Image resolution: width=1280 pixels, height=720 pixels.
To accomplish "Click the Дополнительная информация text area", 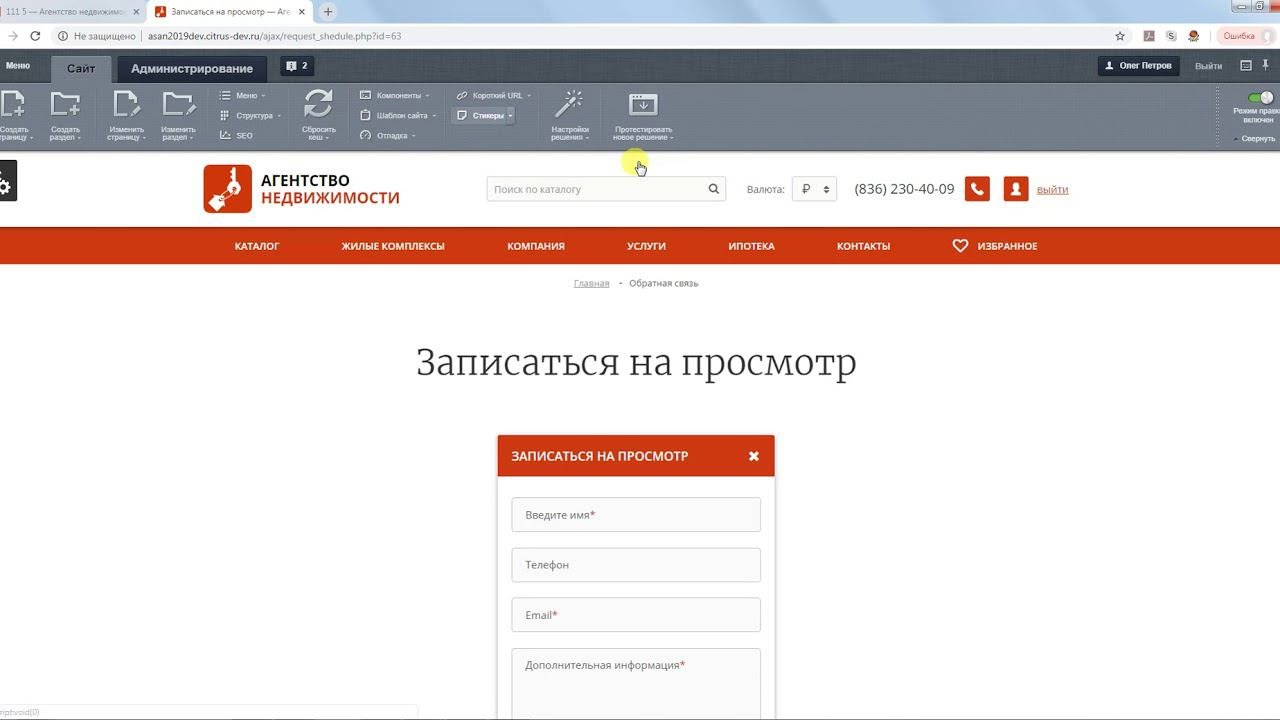I will pos(636,684).
